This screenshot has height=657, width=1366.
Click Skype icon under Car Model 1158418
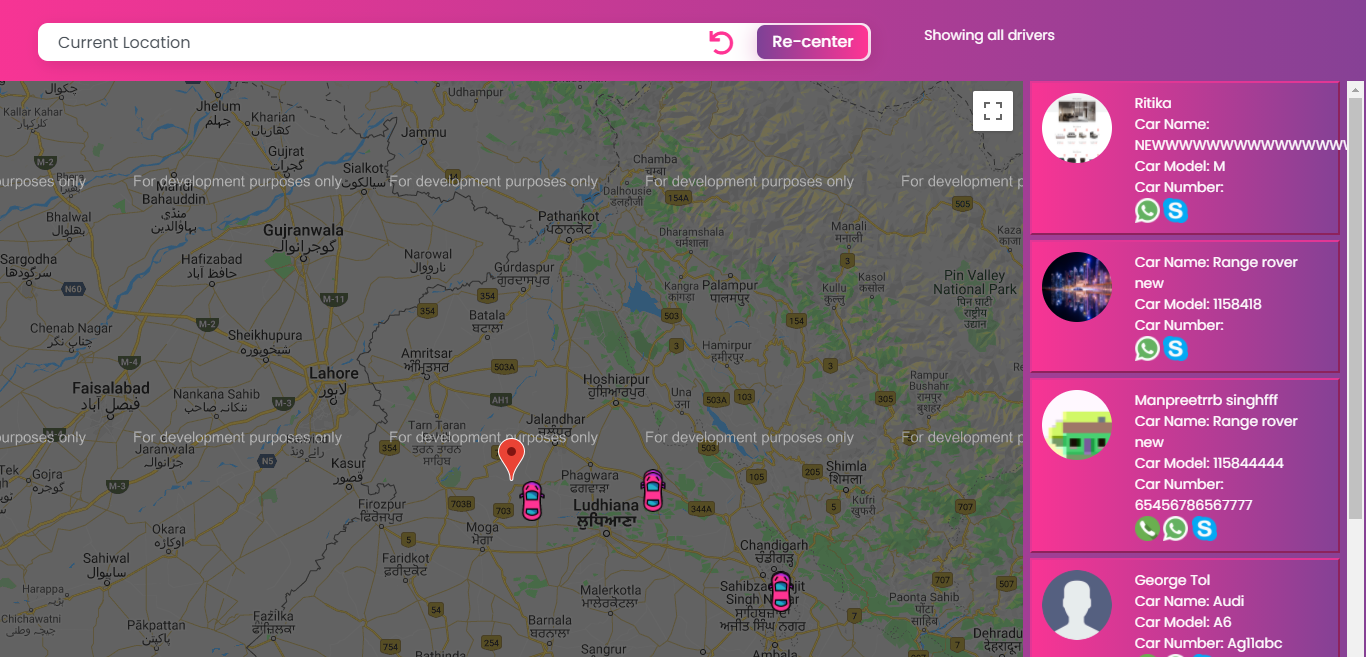[x=1176, y=349]
